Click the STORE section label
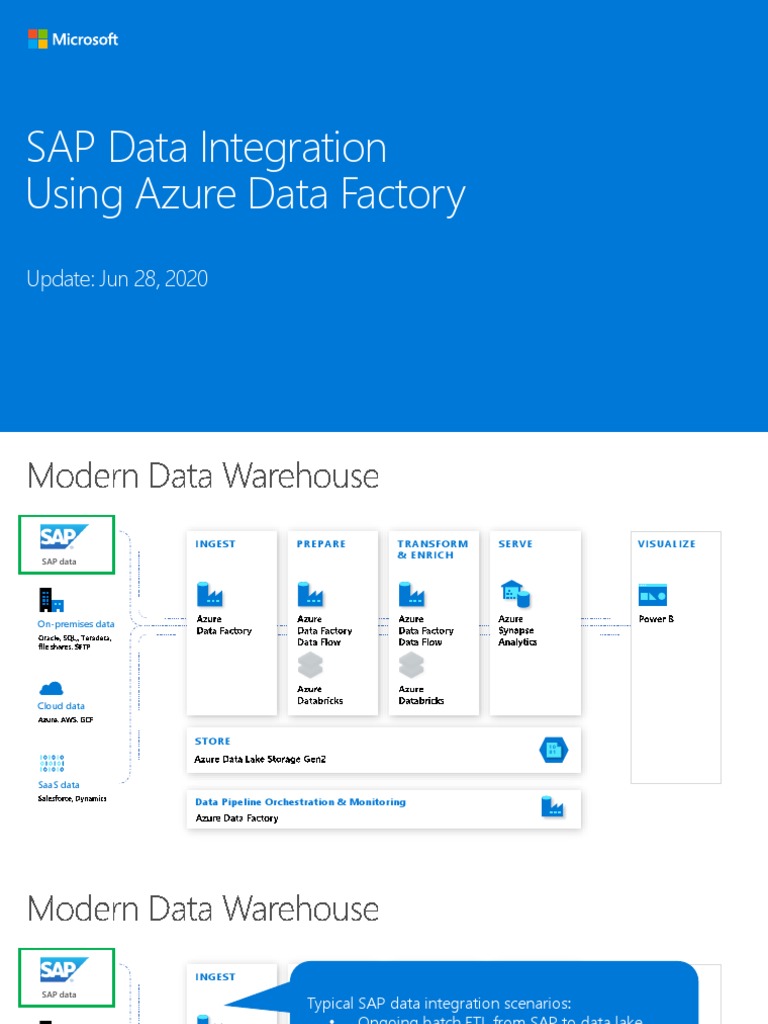768x1024 pixels. (213, 741)
